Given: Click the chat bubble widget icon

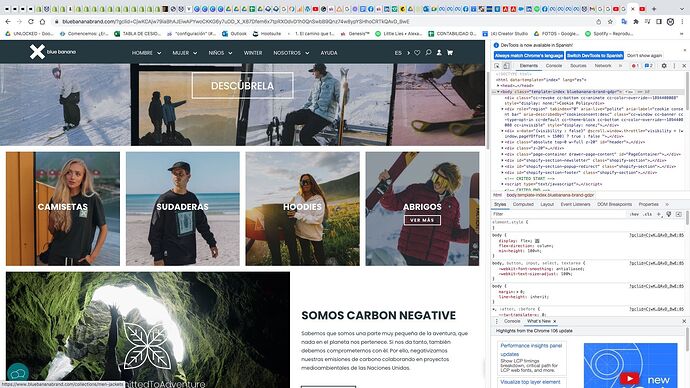Looking at the screenshot, I should click(x=18, y=373).
